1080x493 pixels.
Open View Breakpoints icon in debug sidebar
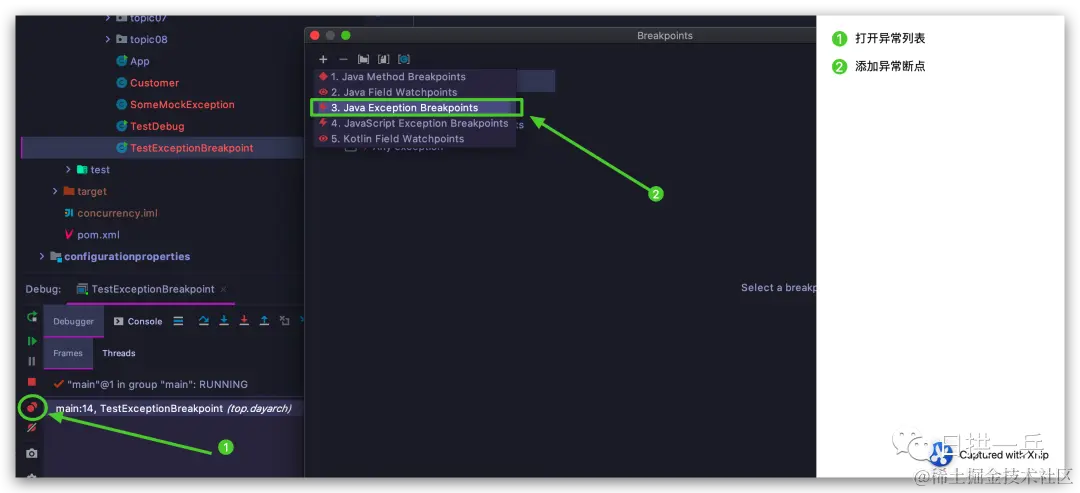pos(32,408)
